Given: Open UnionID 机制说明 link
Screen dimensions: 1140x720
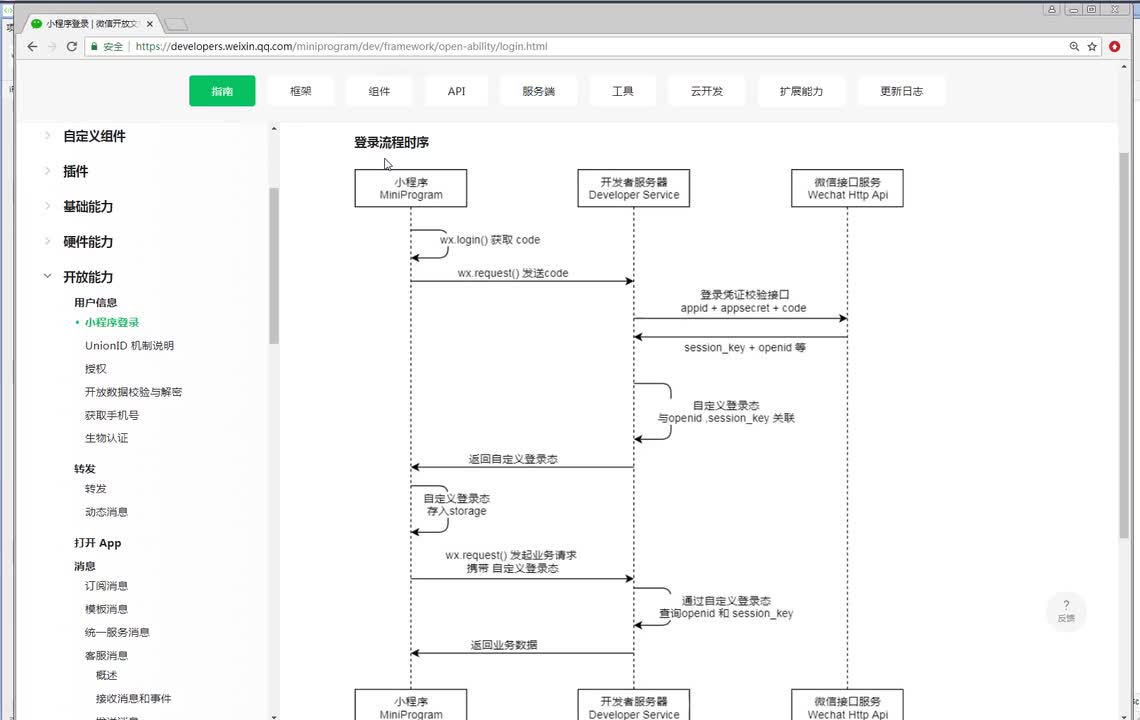Looking at the screenshot, I should coord(129,345).
